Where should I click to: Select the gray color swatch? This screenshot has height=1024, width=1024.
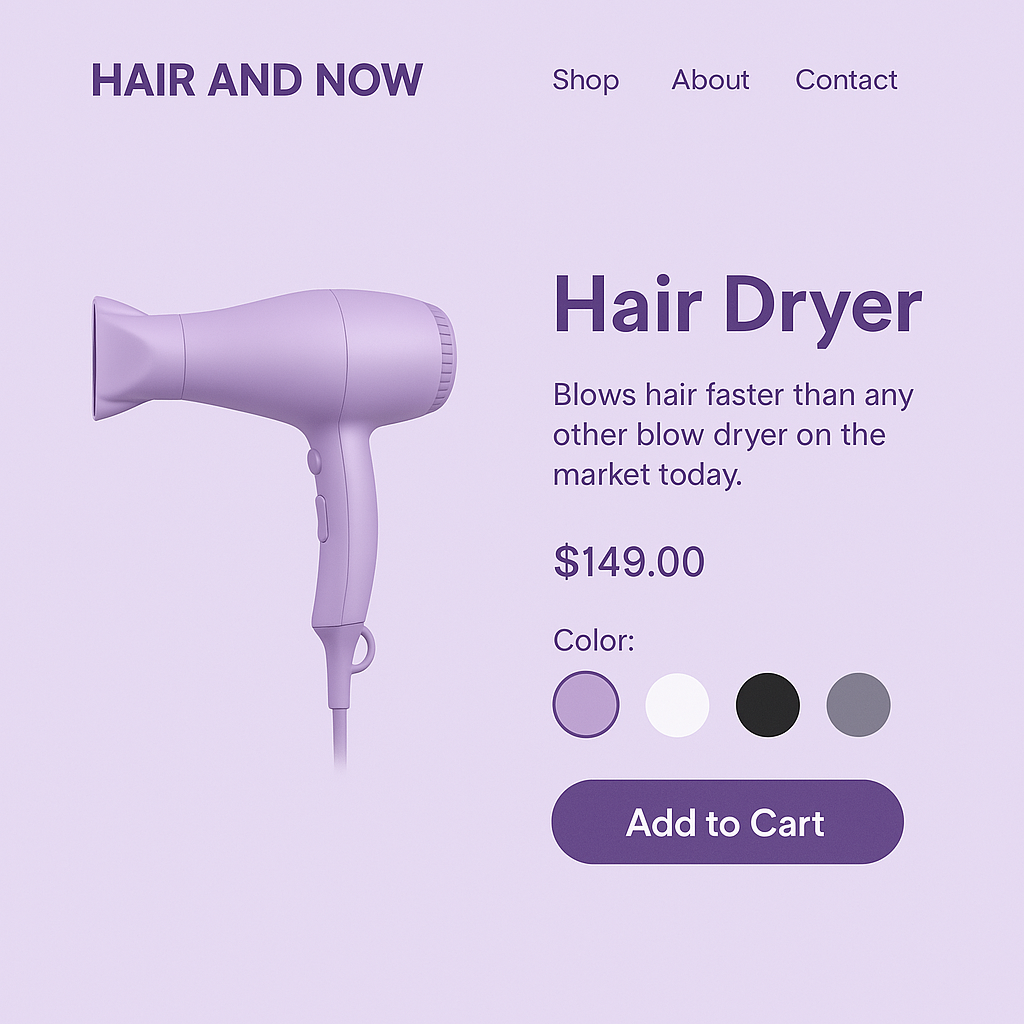tap(858, 705)
